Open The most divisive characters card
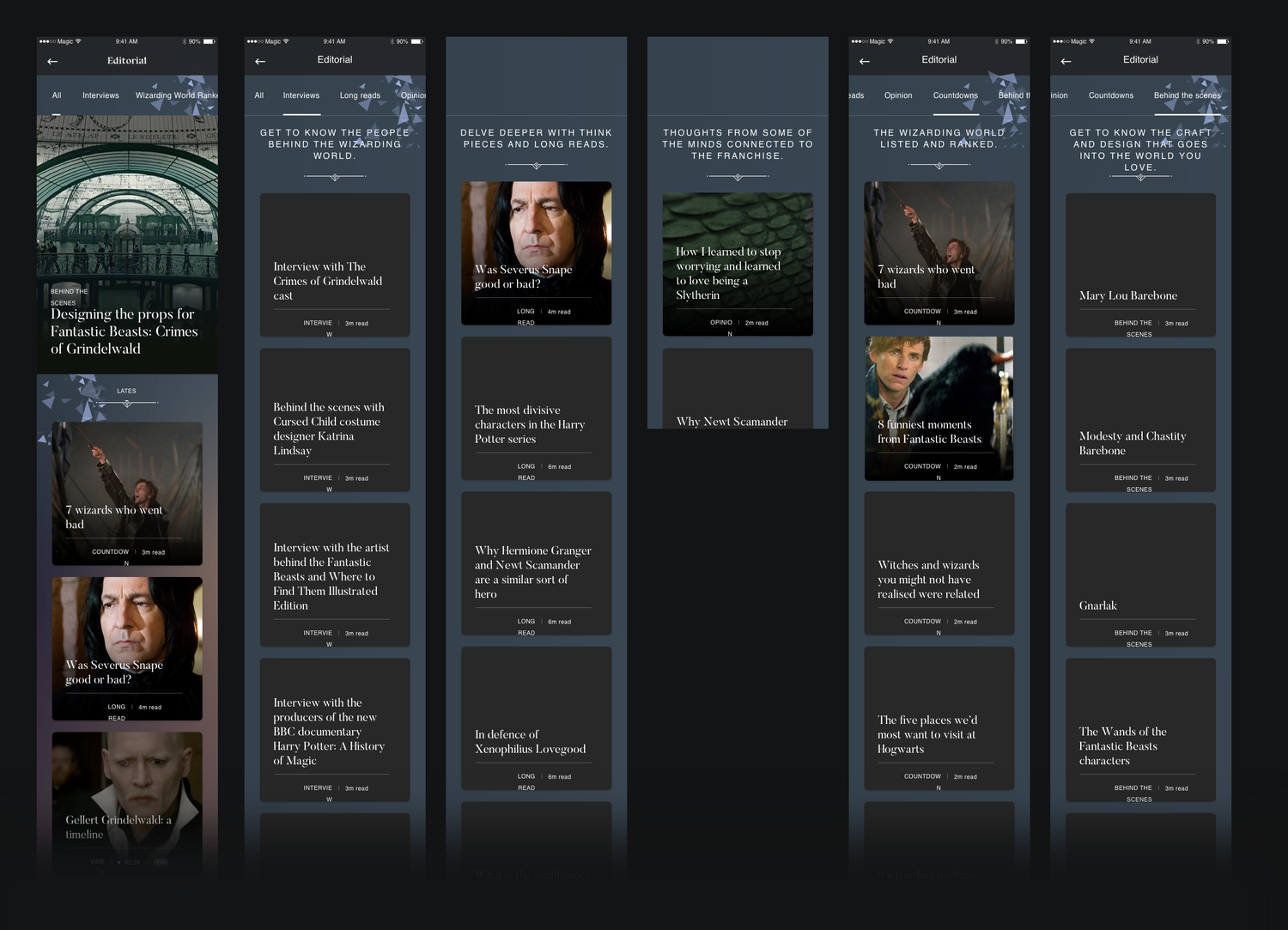 (x=537, y=408)
